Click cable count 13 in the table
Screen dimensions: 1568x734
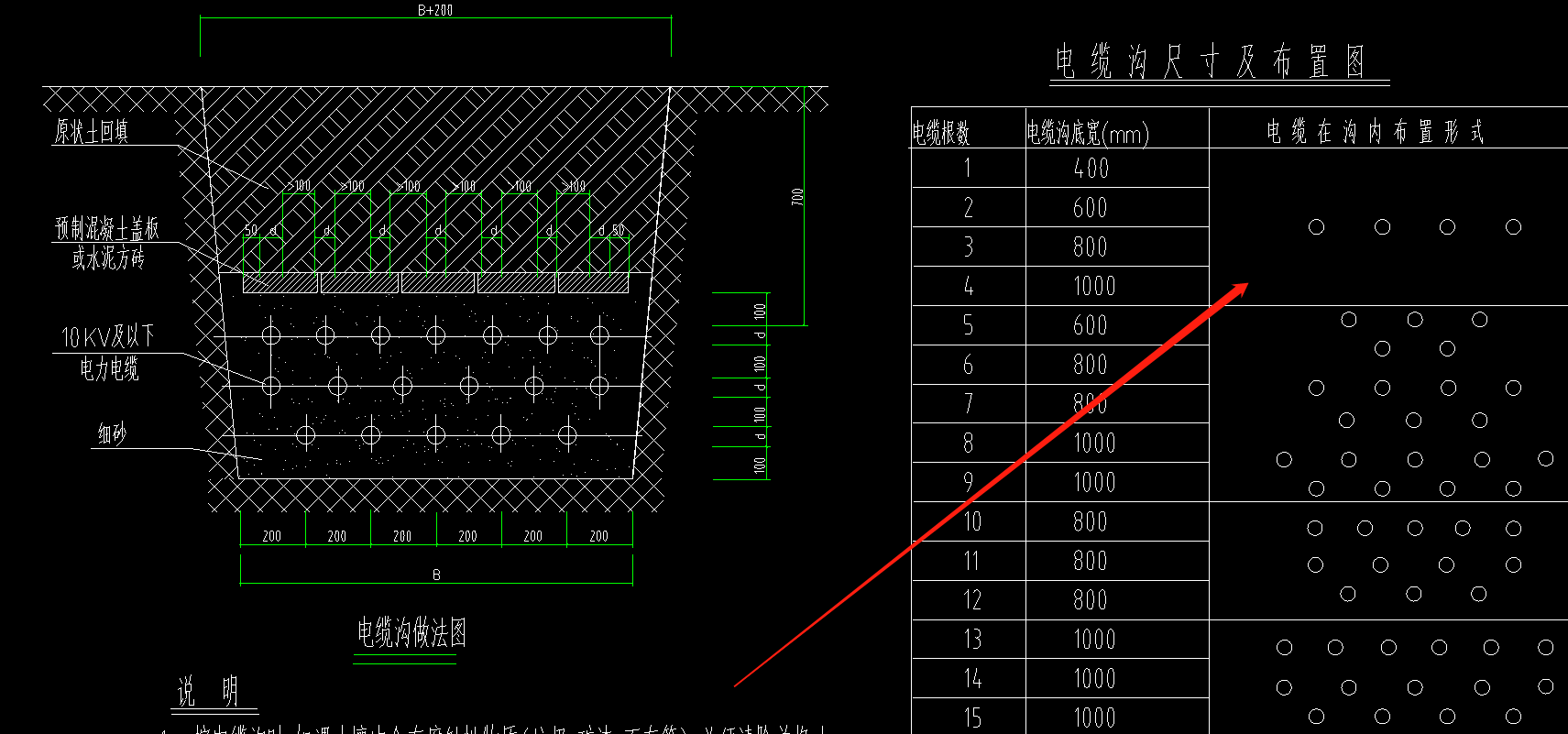coord(972,639)
